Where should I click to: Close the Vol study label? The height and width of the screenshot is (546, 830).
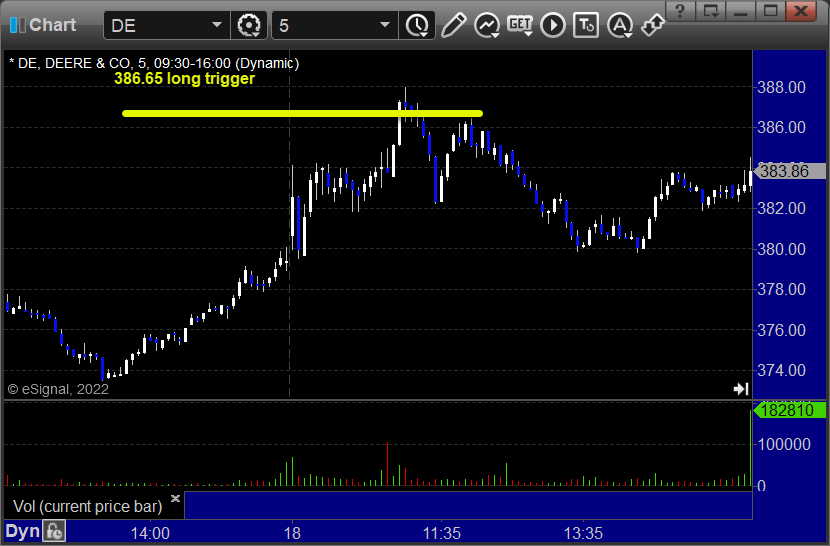(175, 498)
